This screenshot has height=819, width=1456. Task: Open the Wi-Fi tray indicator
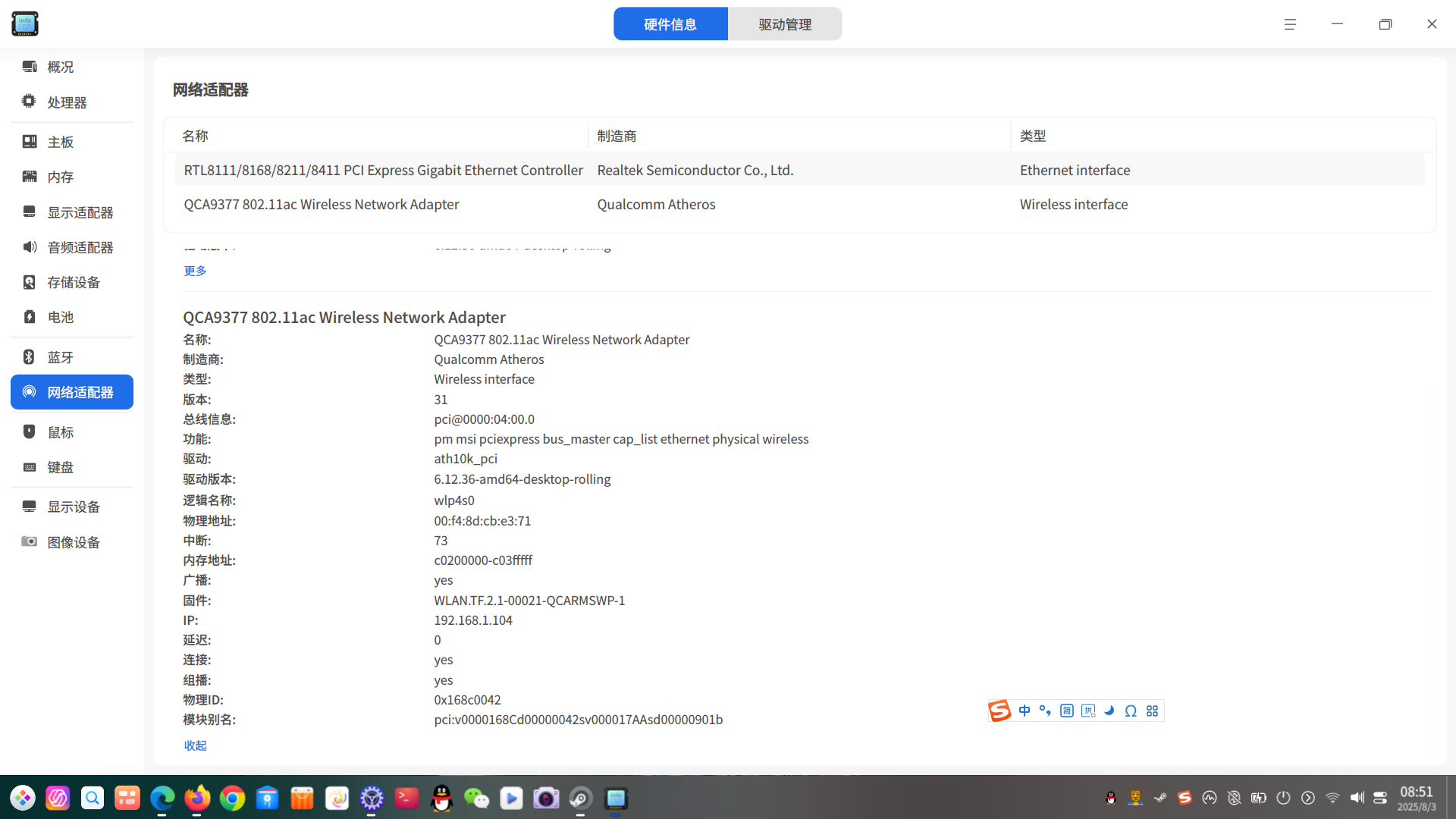coord(1332,798)
